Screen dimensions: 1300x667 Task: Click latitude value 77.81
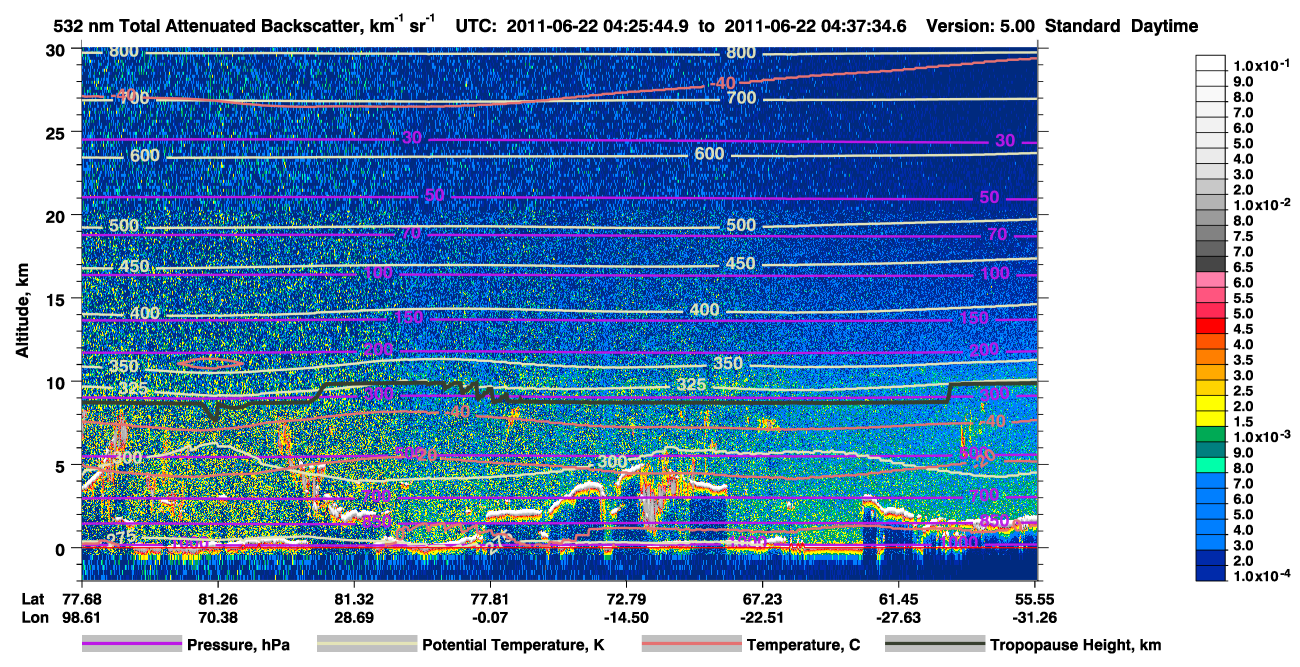(x=490, y=598)
